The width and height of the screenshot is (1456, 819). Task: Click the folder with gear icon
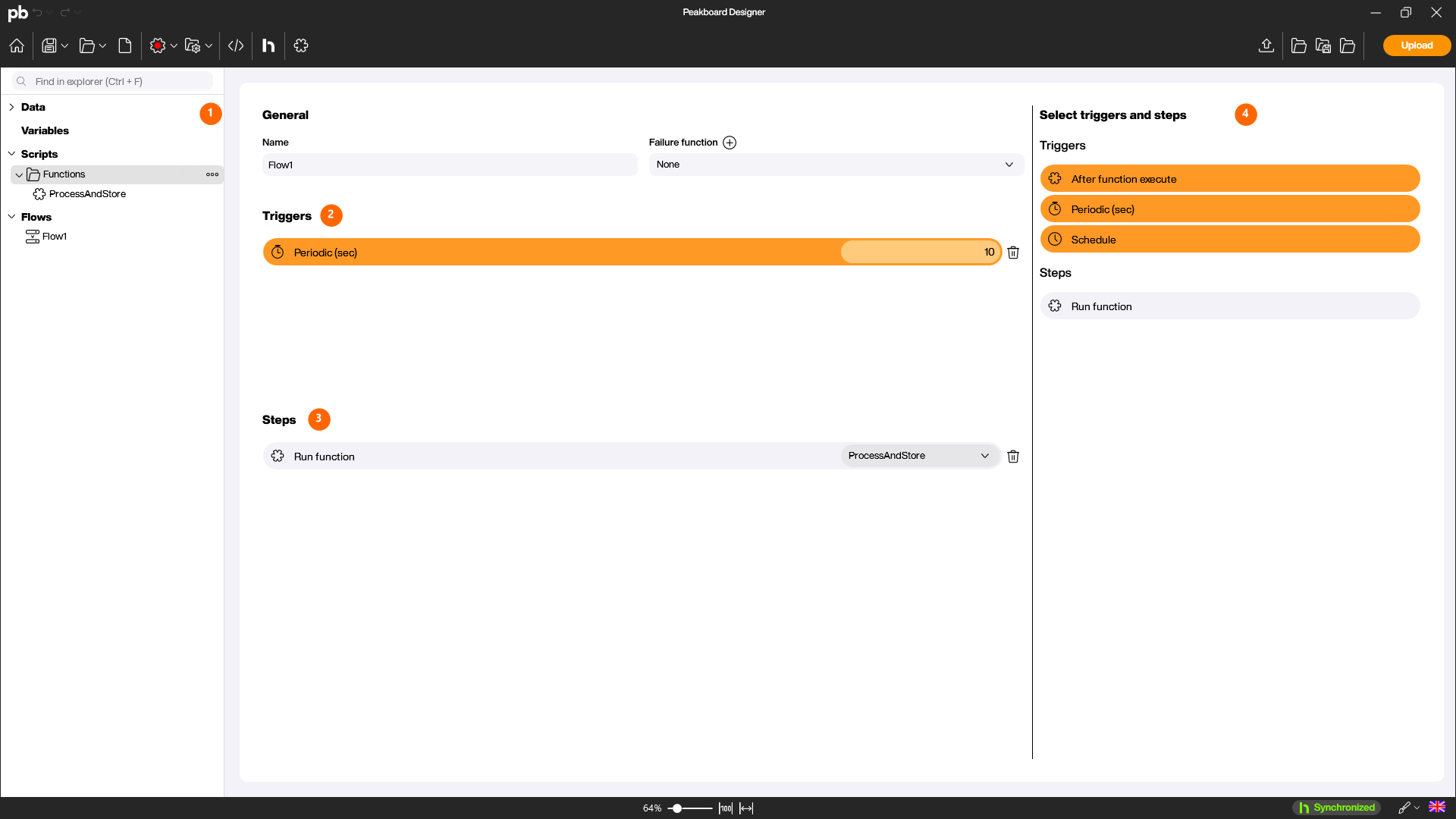(x=193, y=45)
